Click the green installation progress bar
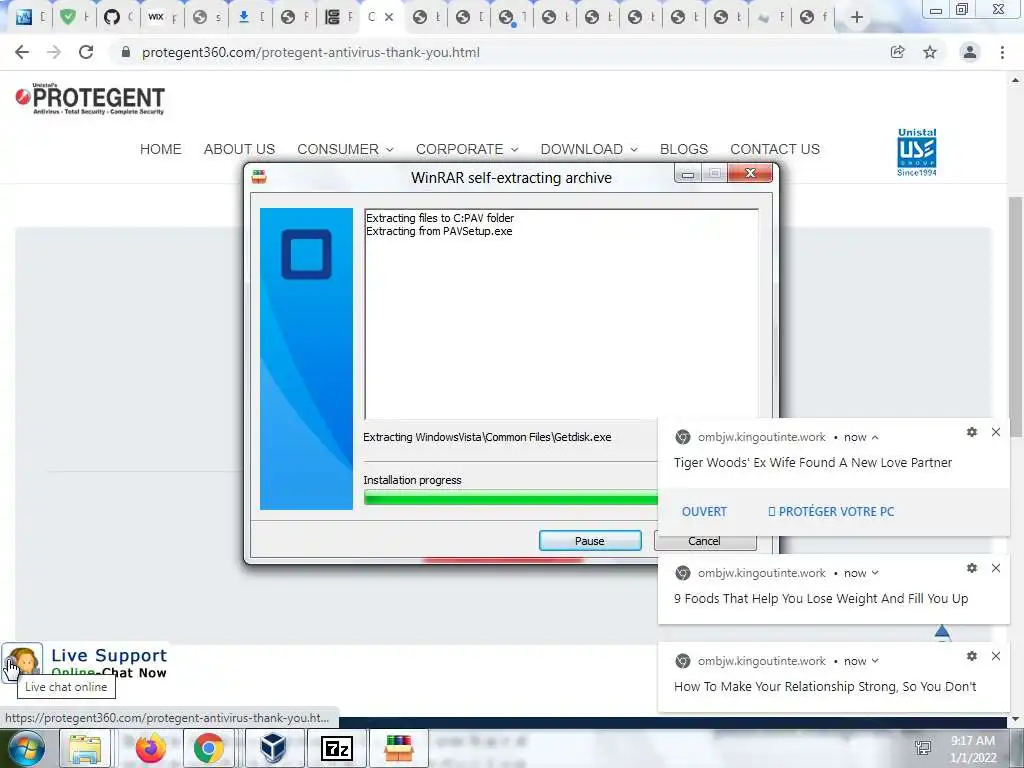The height and width of the screenshot is (768, 1024). 511,500
